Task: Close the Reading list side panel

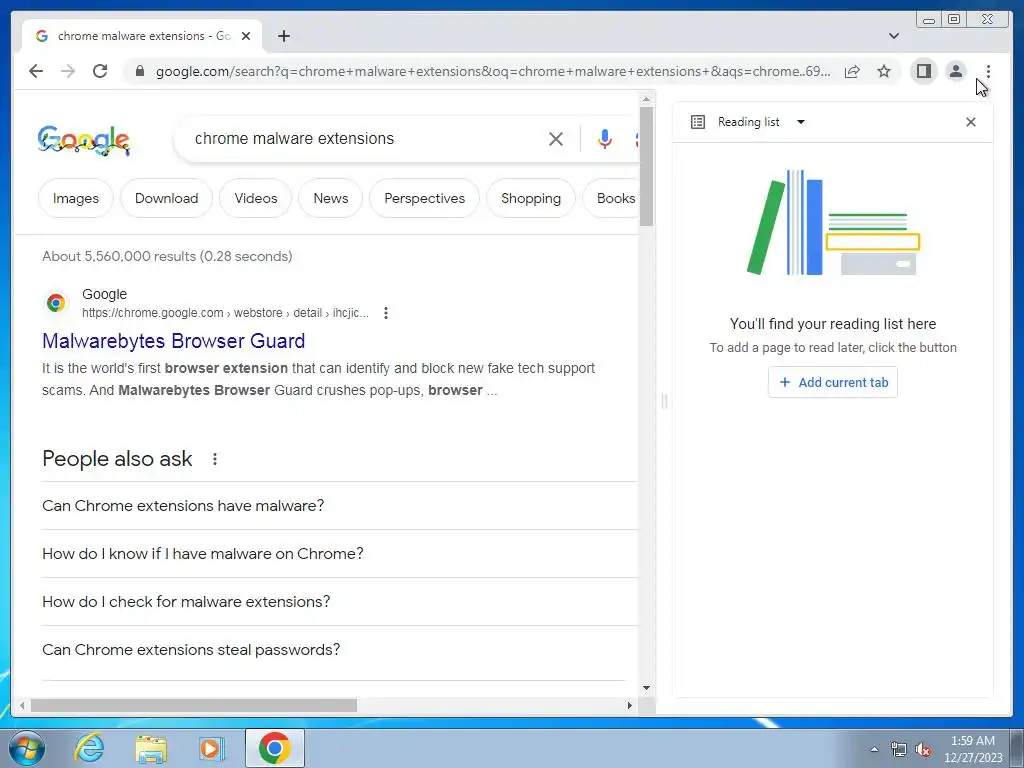Action: point(970,122)
